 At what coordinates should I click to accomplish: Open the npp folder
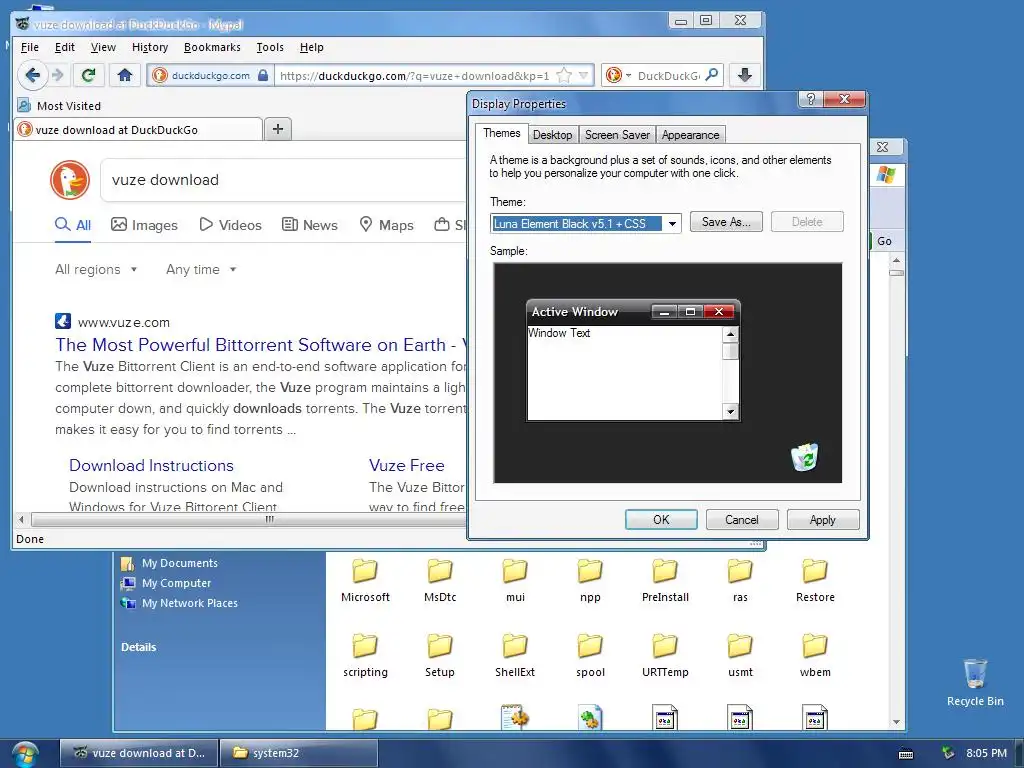coord(590,580)
